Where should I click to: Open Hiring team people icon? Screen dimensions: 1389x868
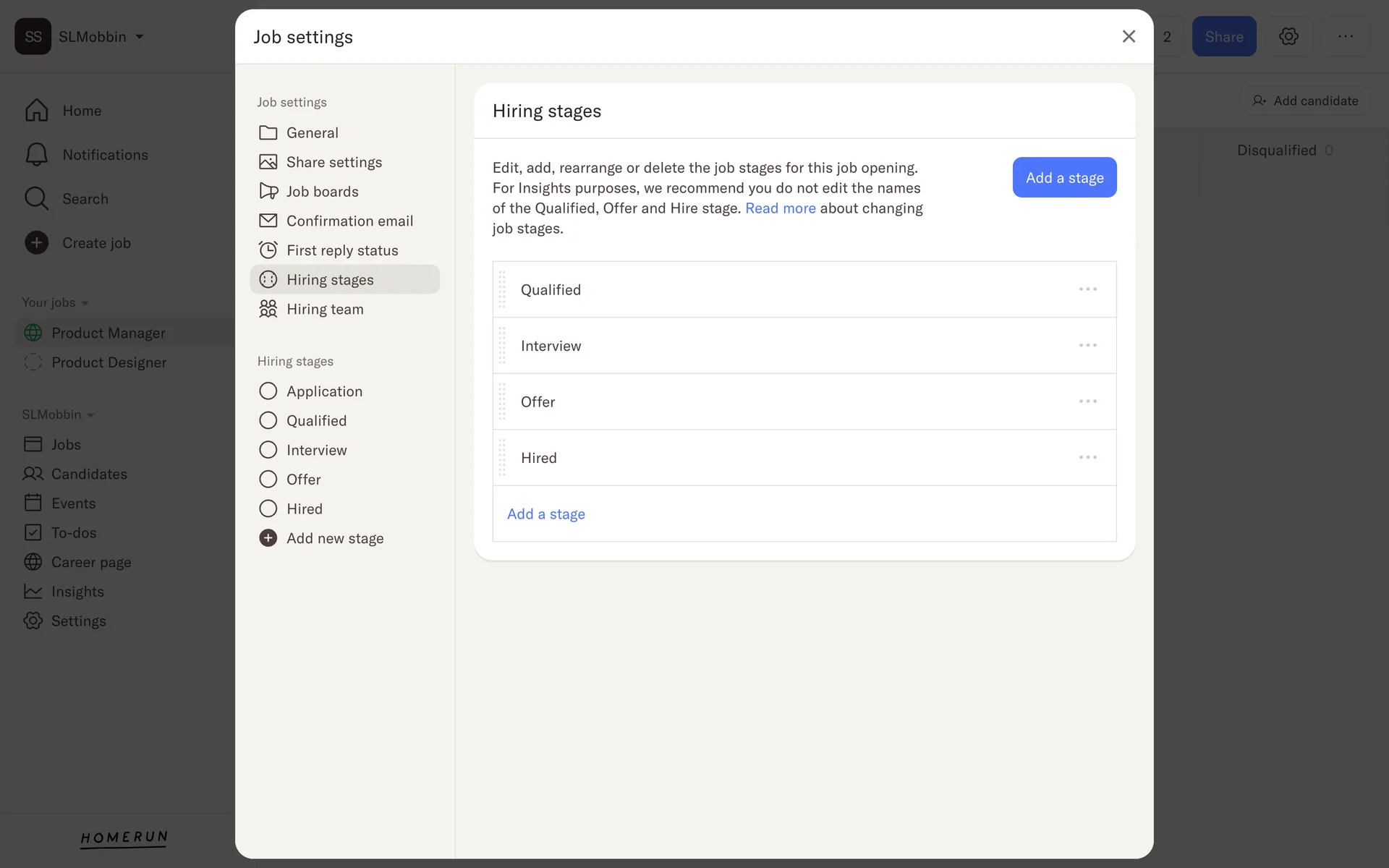(x=268, y=309)
